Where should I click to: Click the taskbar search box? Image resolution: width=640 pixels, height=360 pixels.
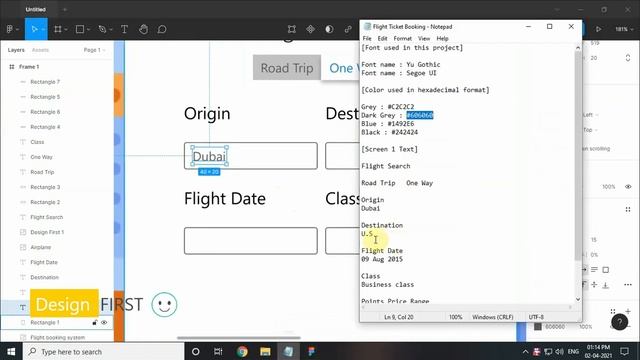[103, 351]
